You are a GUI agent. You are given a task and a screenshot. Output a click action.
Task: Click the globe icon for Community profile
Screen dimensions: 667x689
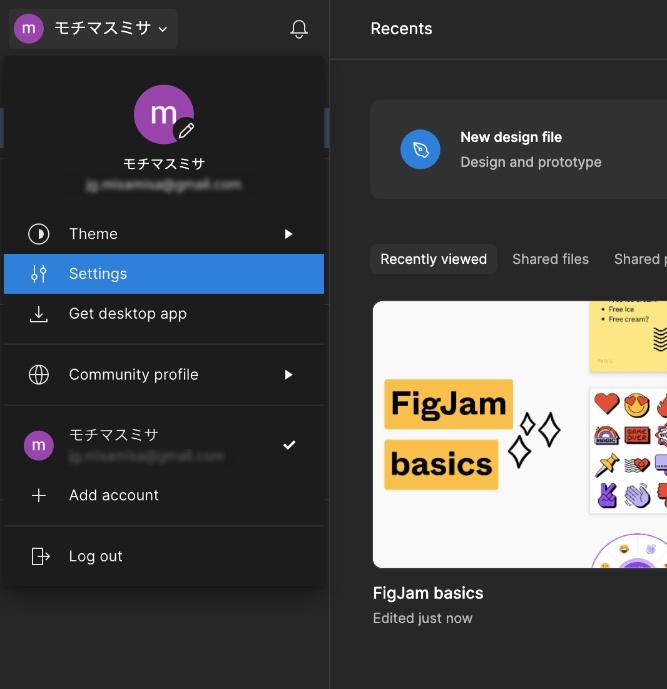39,375
